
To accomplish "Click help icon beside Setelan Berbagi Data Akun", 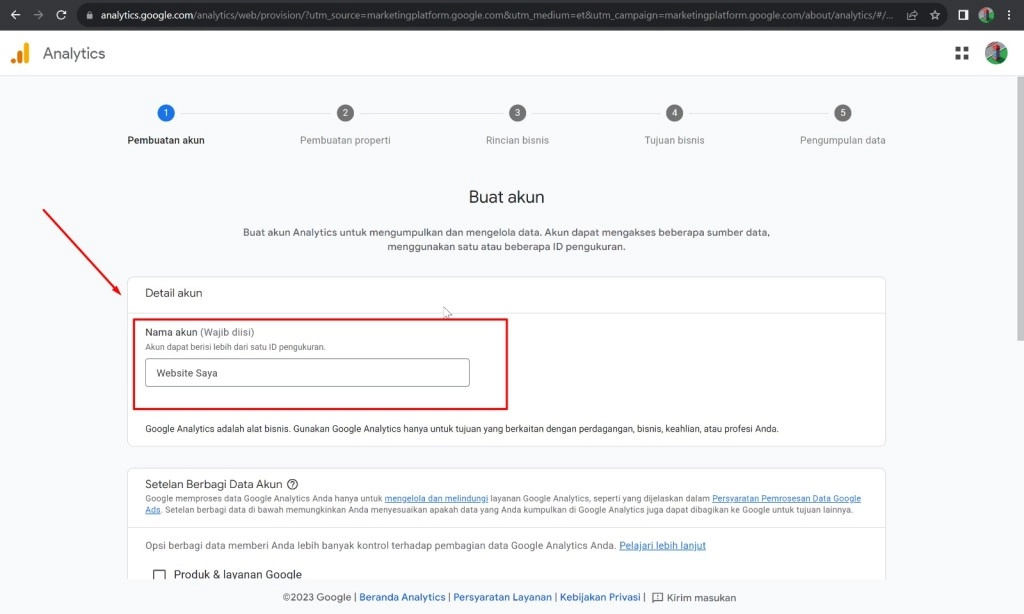I will click(x=293, y=484).
